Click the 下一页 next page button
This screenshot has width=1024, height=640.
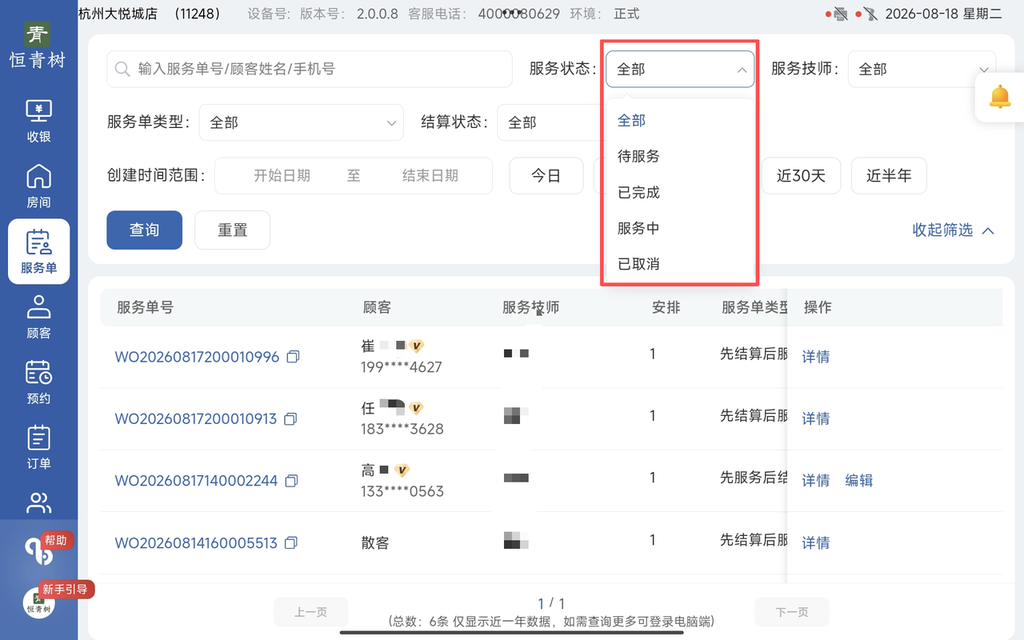pyautogui.click(x=792, y=612)
